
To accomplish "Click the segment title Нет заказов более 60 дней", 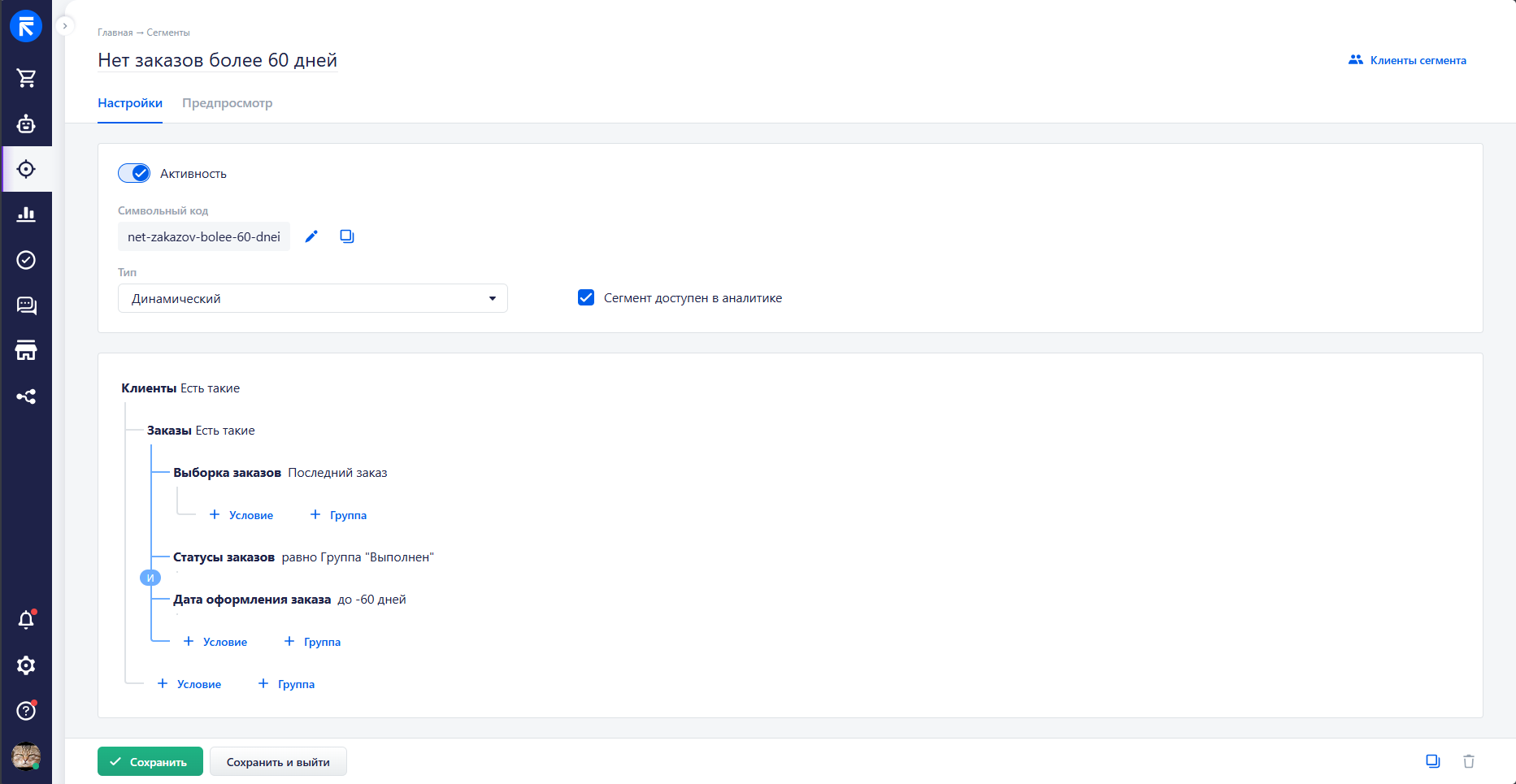I will coord(217,60).
